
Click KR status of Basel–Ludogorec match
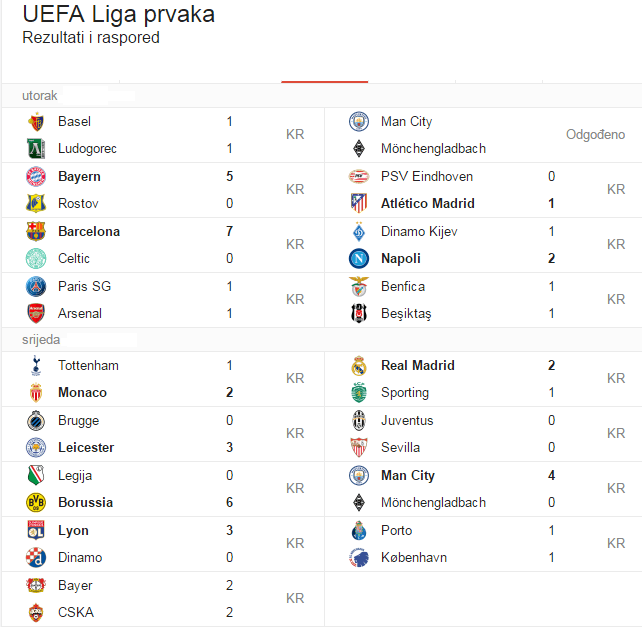(x=295, y=135)
